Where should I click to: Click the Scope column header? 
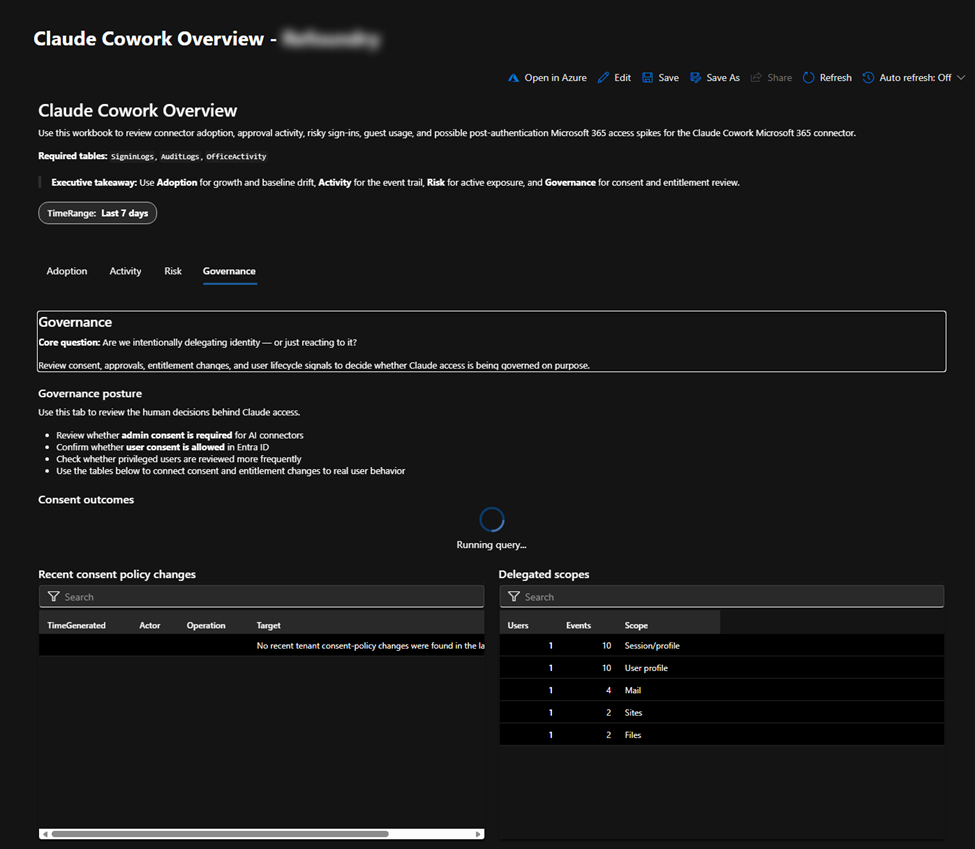coord(636,625)
